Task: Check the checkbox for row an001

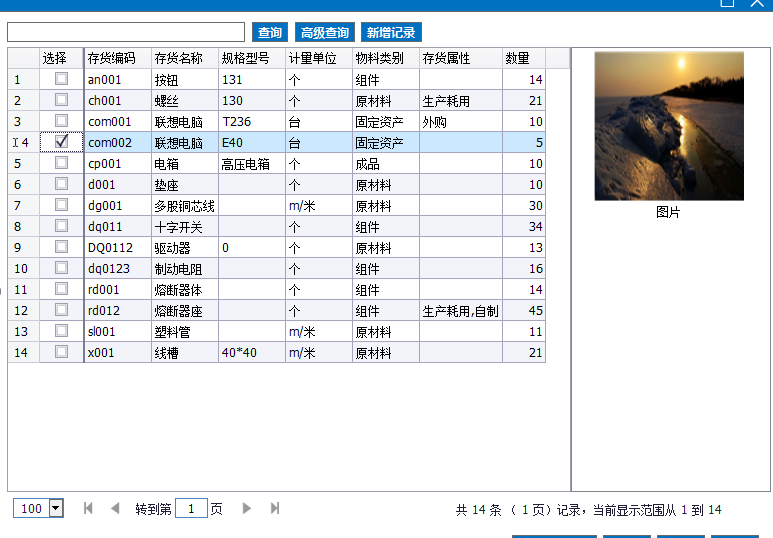Action: click(61, 79)
